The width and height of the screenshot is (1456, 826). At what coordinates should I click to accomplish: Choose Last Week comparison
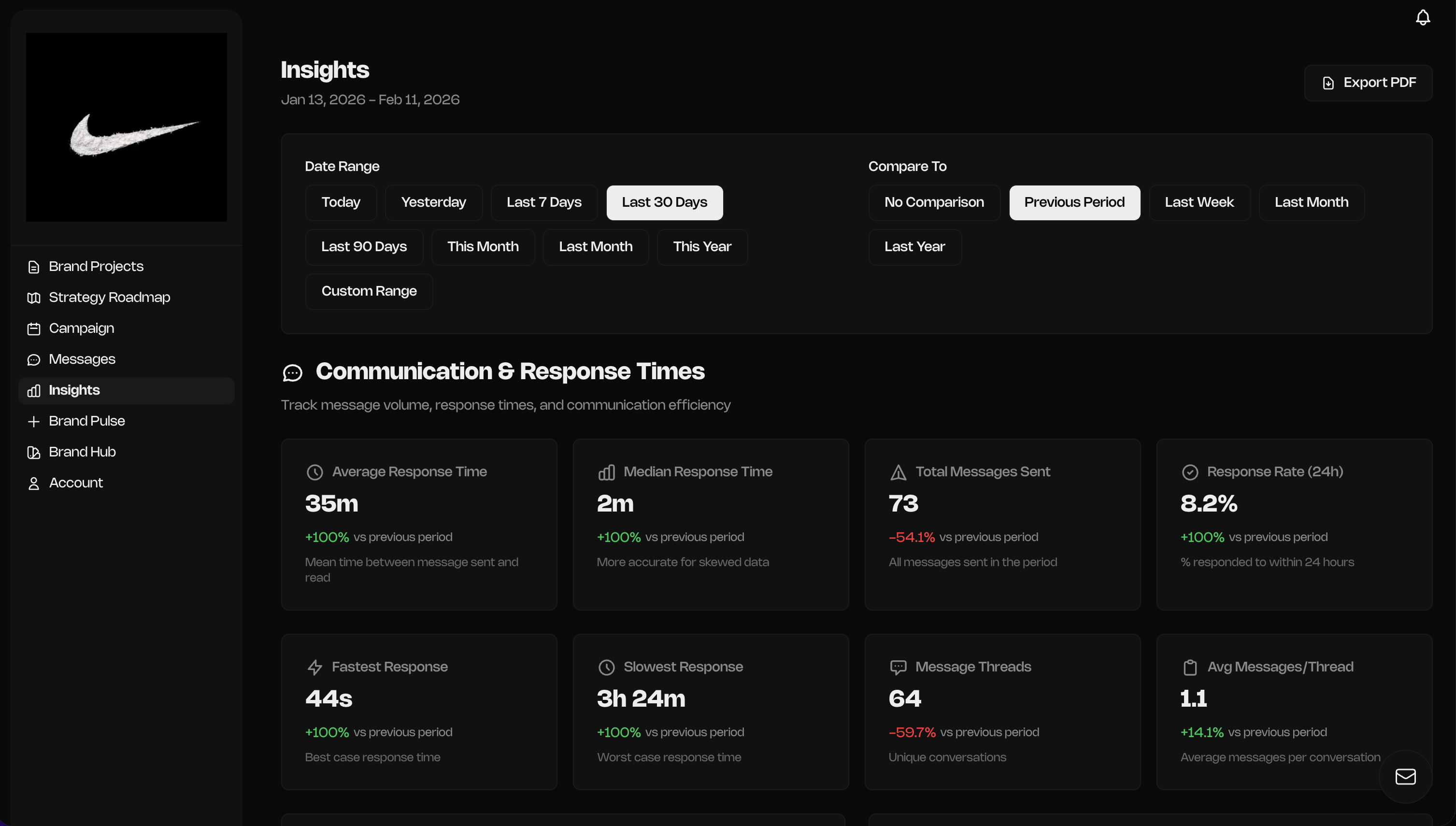click(x=1199, y=202)
